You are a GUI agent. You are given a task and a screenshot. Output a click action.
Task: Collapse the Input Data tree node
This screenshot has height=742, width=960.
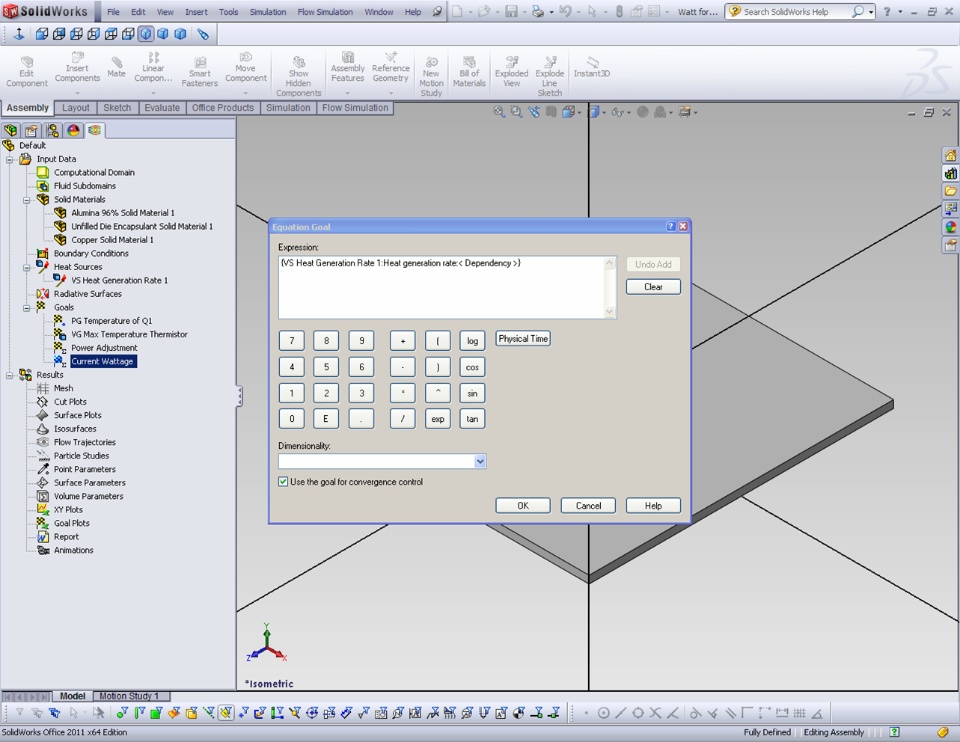tap(9, 159)
